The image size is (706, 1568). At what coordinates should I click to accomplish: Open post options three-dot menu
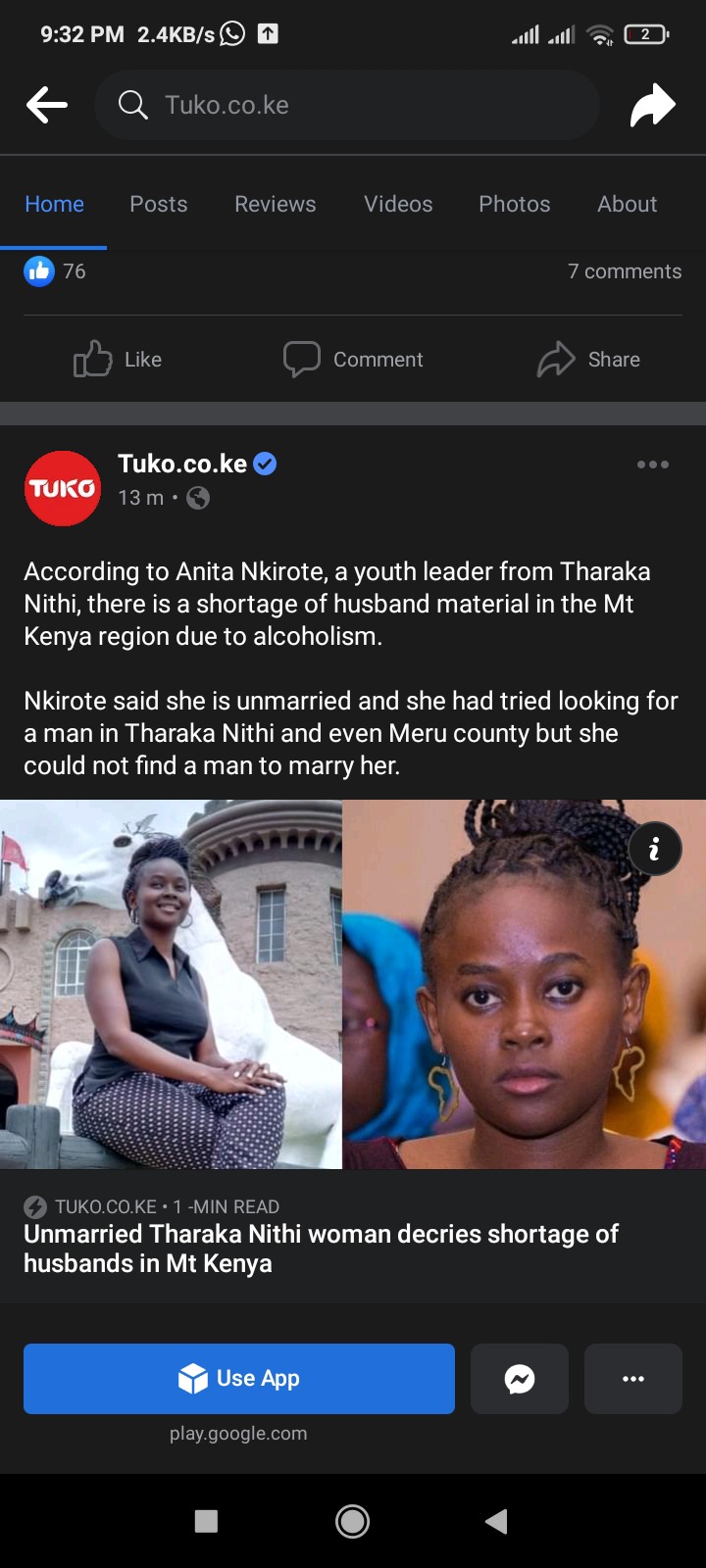tap(653, 465)
